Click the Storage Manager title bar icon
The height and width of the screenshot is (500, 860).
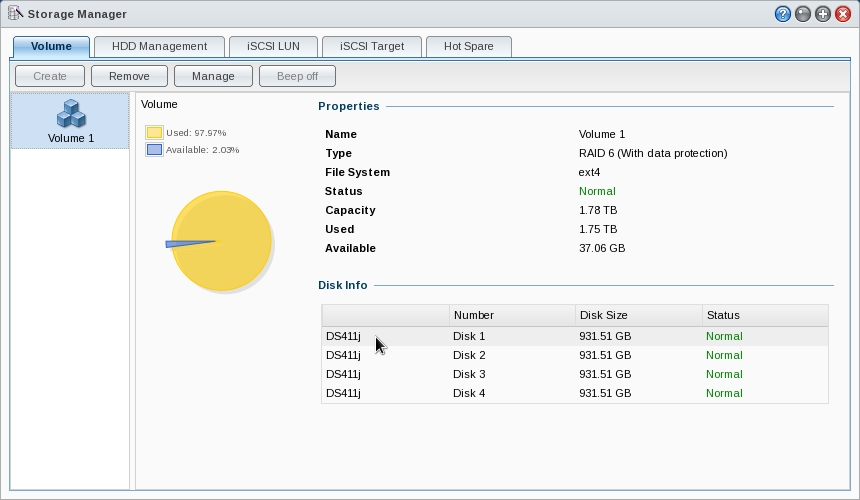click(15, 13)
